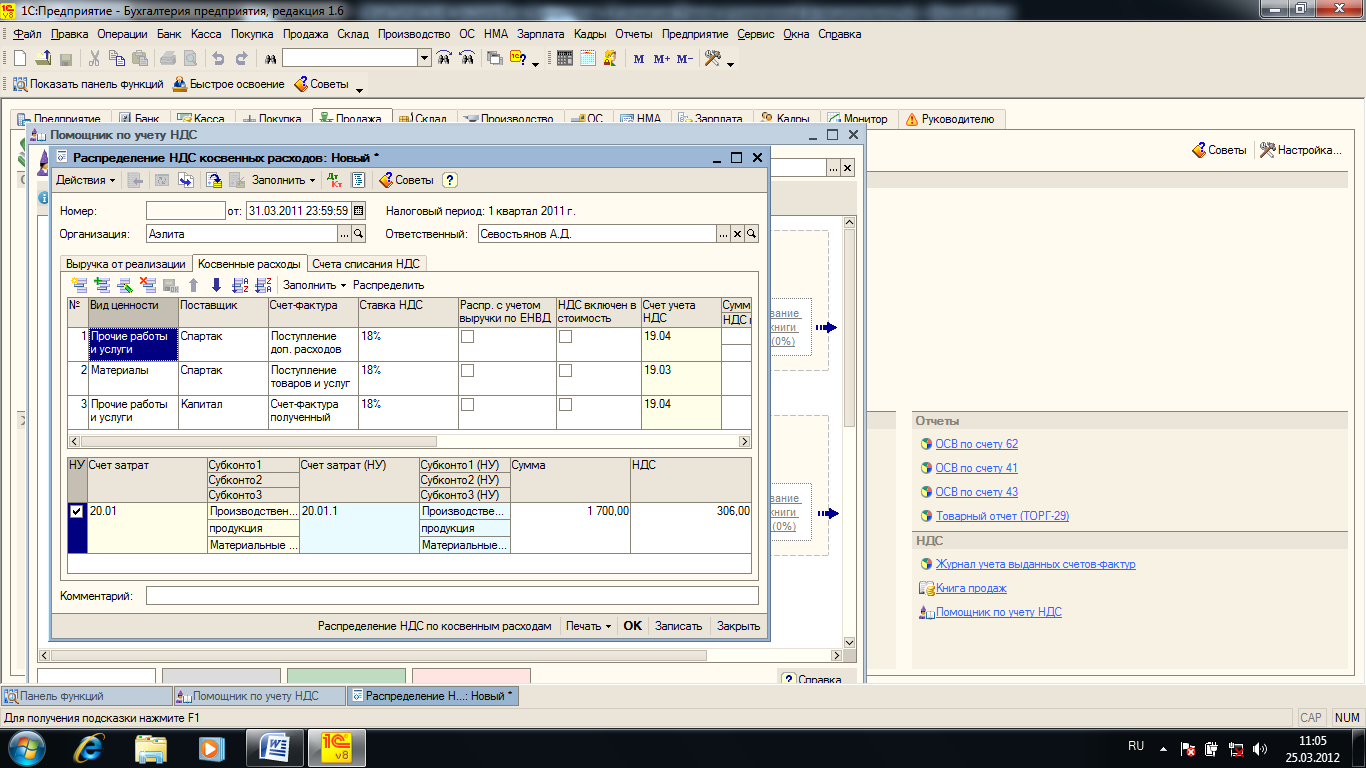The height and width of the screenshot is (768, 1366).
Task: Clear Ответственный field with X button
Action: point(738,234)
